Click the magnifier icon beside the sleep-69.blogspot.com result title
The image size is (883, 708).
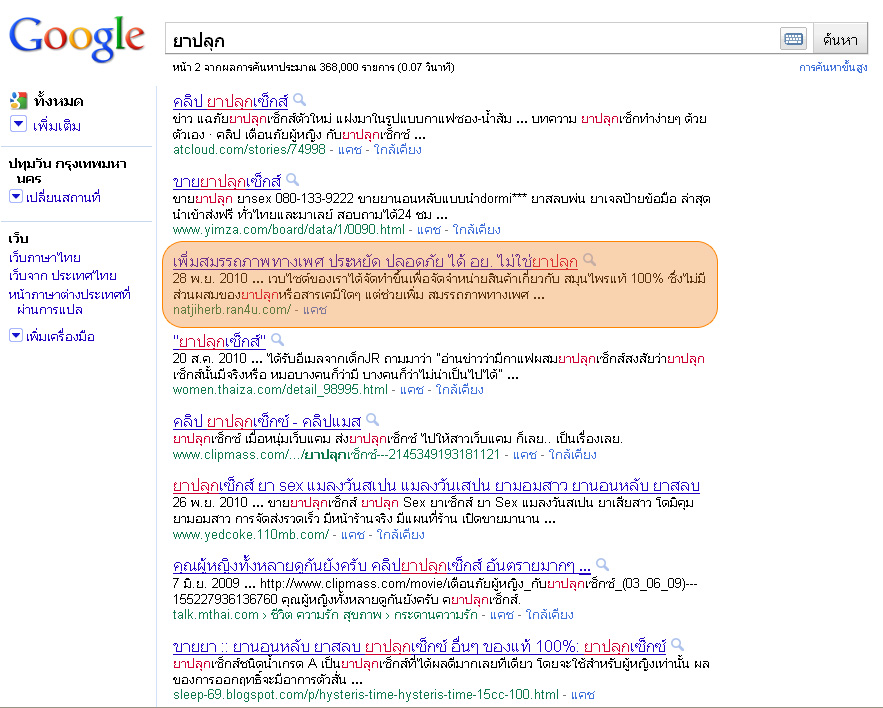point(677,644)
